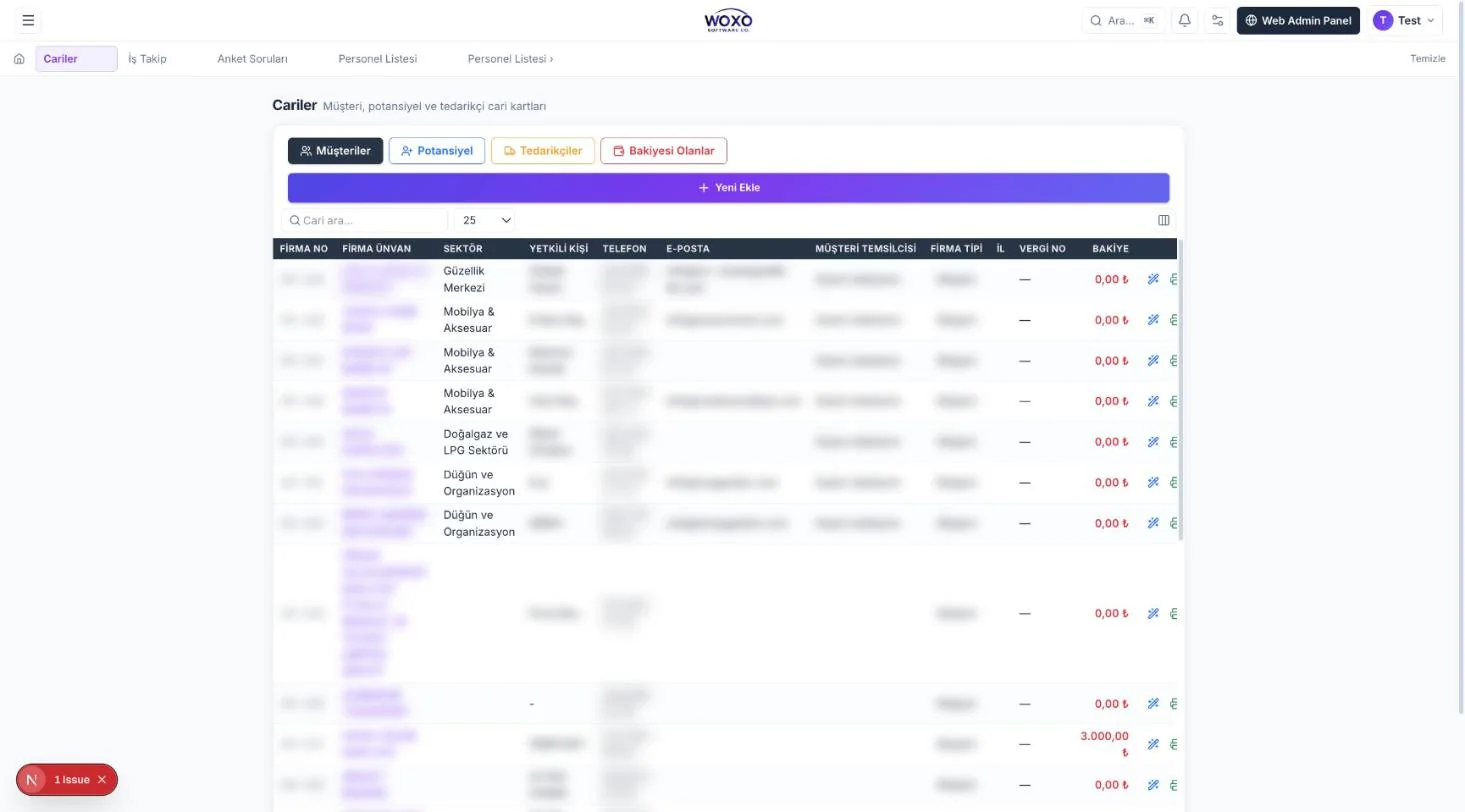The image size is (1465, 812).
Task: Click the BAKİYE column header
Action: point(1111,248)
